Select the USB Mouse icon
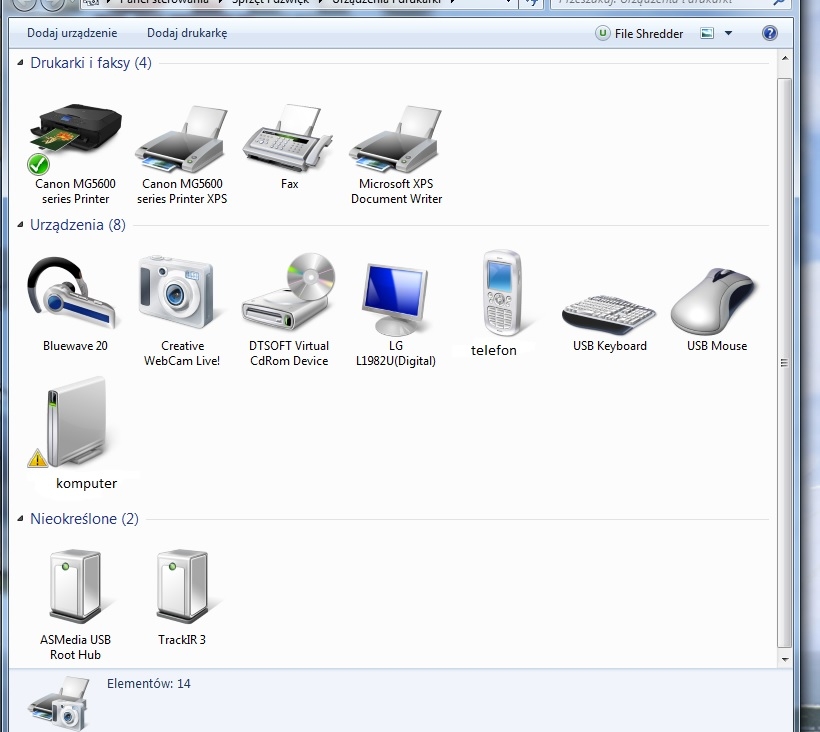 point(714,301)
